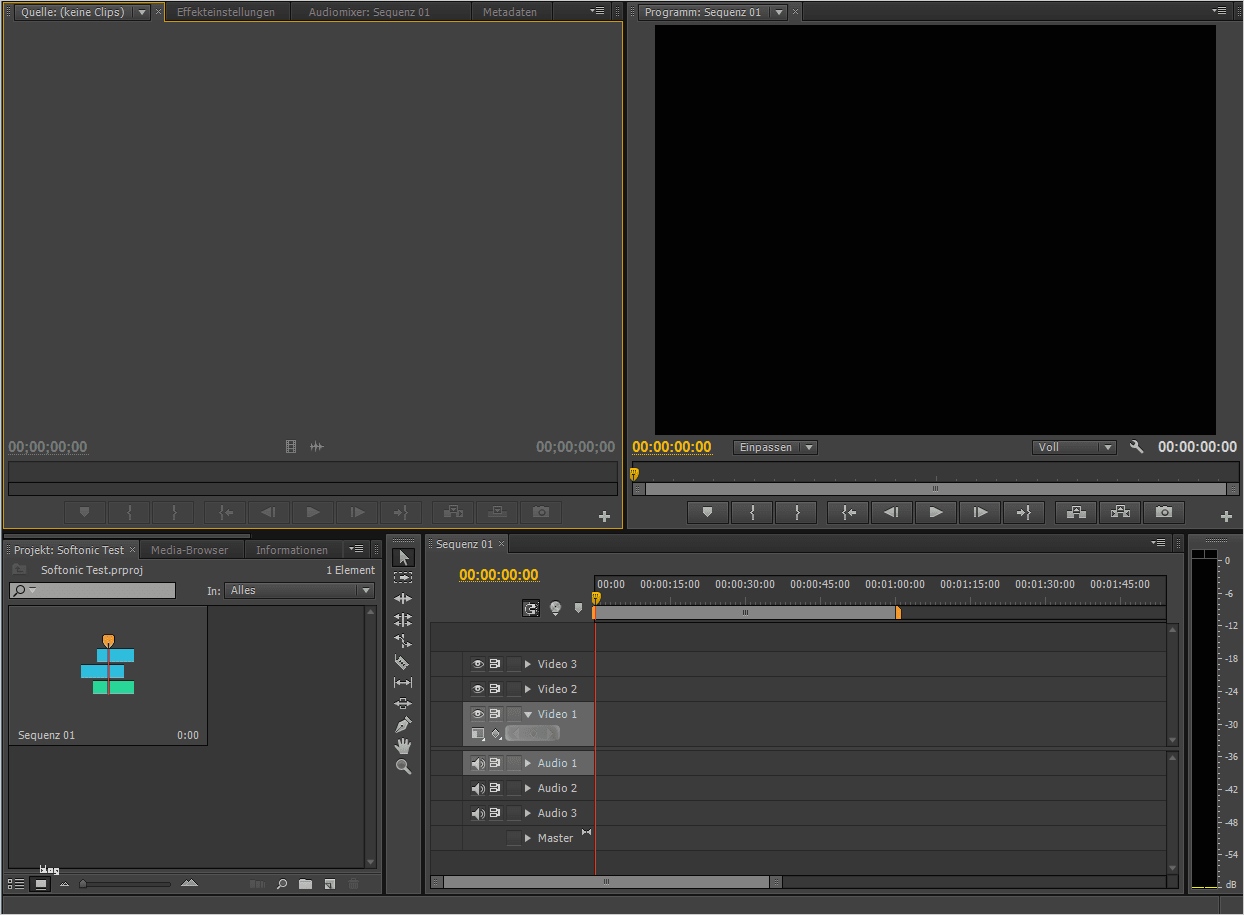
Task: Open the Einpassen zoom level dropdown
Action: (x=775, y=447)
